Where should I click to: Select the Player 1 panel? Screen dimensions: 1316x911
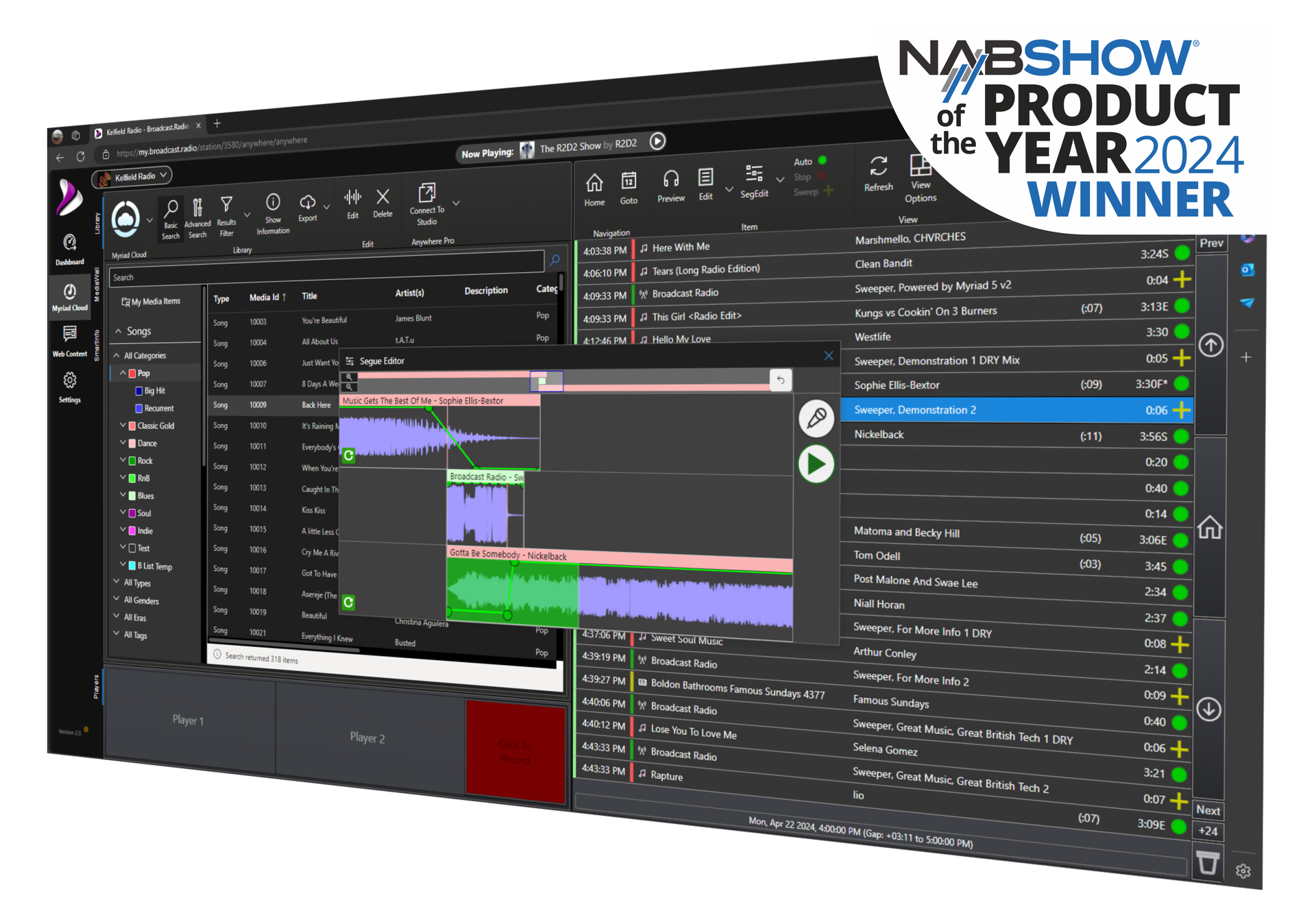(189, 719)
